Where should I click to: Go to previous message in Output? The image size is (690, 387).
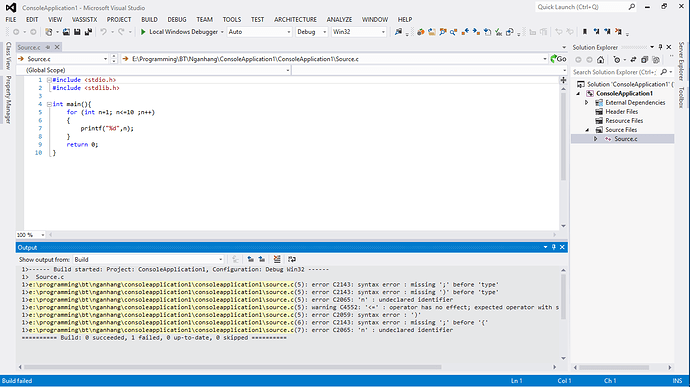coord(250,259)
